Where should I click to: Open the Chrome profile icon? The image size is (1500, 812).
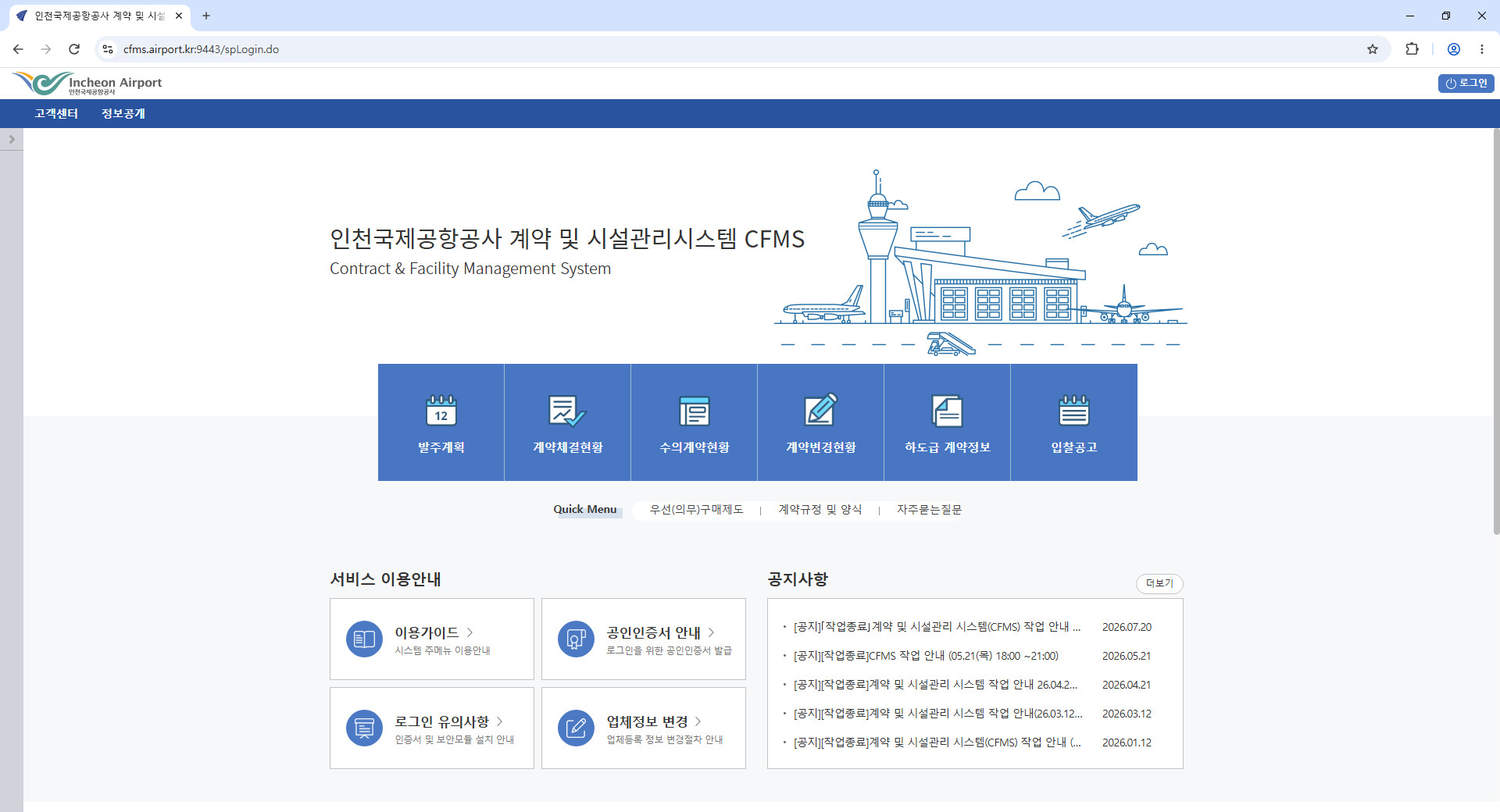[x=1454, y=49]
